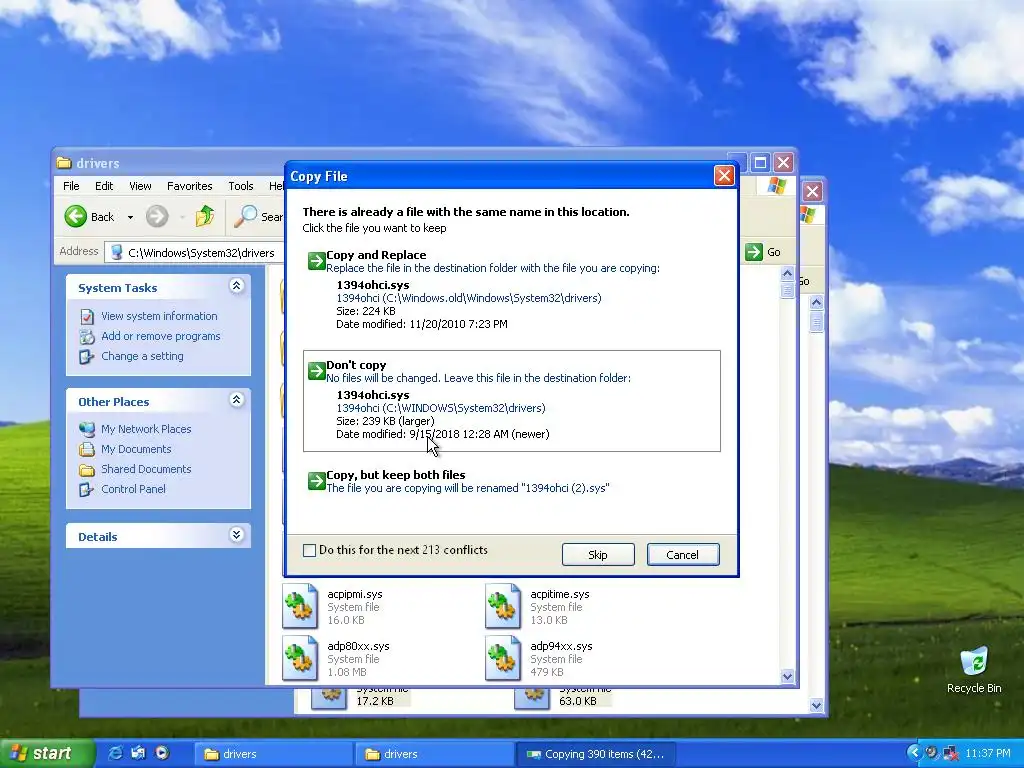Open the Start menu
1024x768 pixels.
point(46,753)
